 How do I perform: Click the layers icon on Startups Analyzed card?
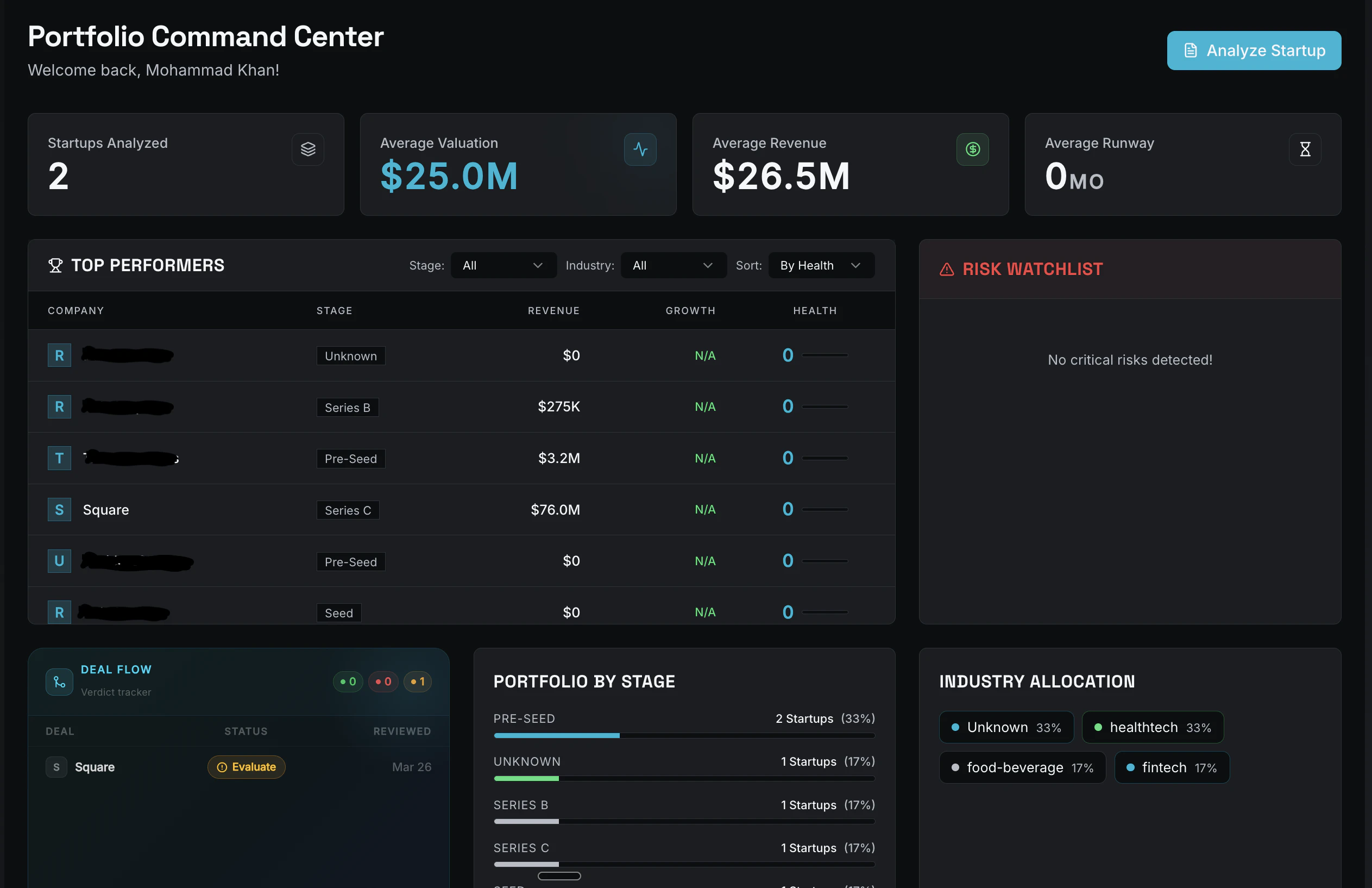coord(308,149)
